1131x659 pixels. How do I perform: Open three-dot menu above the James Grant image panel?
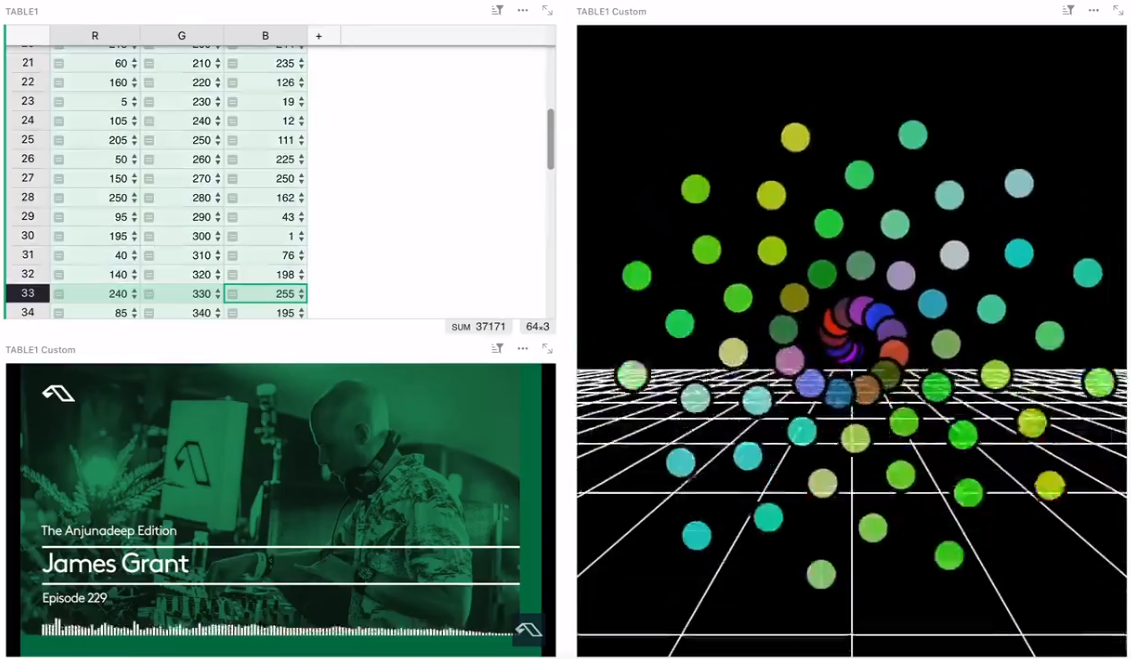click(522, 348)
